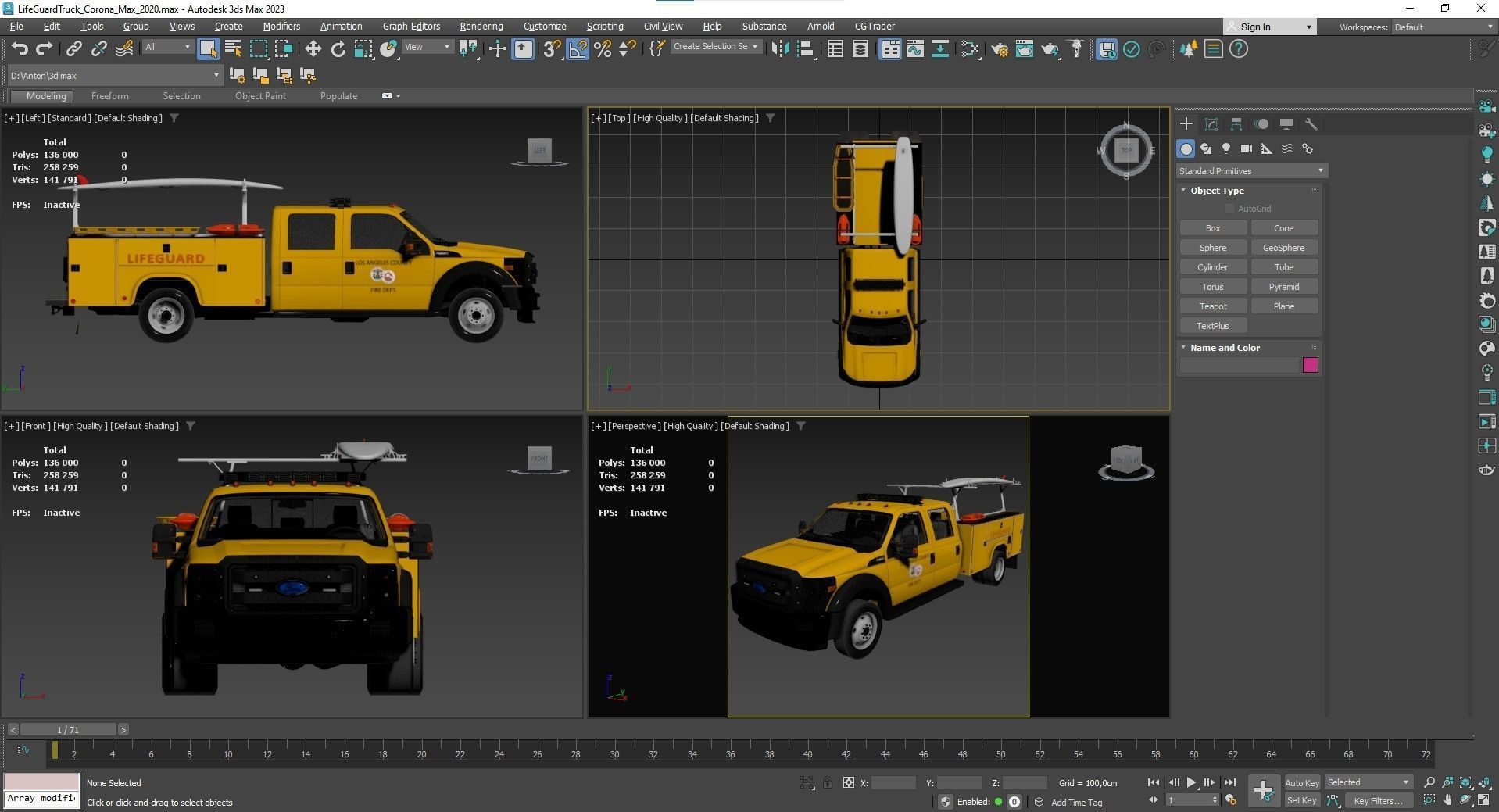Open the Schematic View
This screenshot has height=812, width=1499.
coord(939,49)
